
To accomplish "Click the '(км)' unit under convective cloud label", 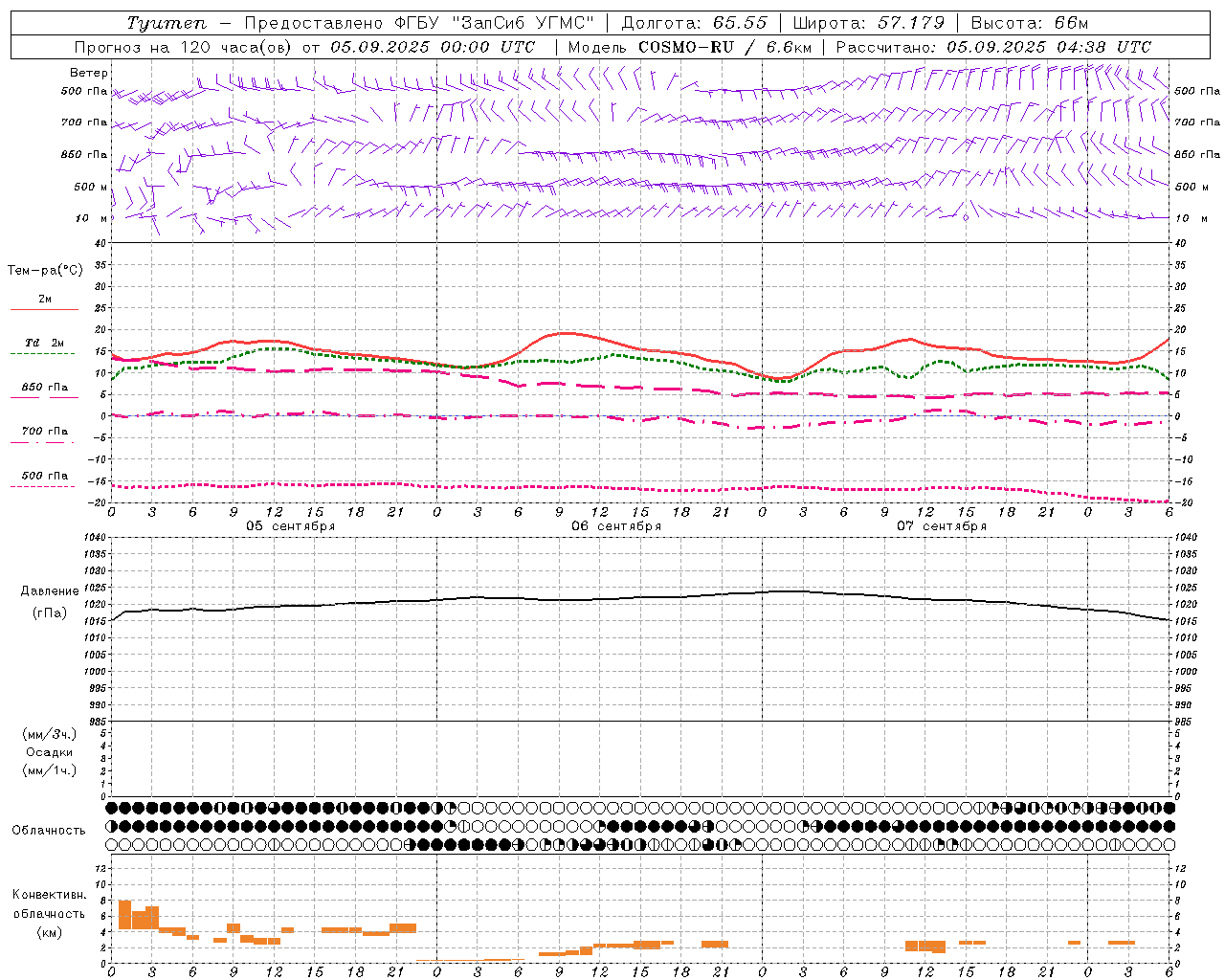I will 50,932.
